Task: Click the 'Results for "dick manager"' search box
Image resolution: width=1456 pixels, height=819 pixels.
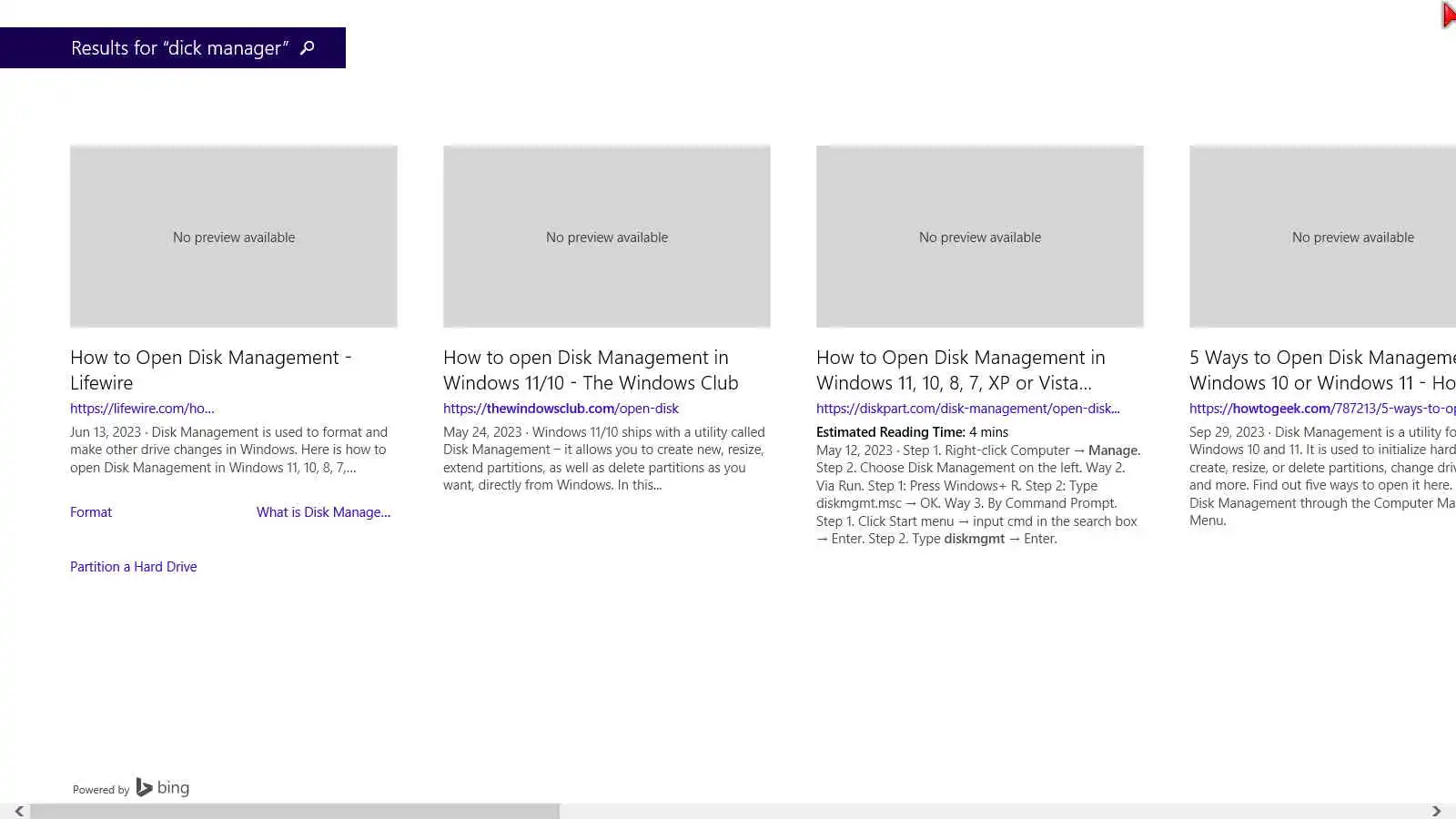Action: coord(173,47)
